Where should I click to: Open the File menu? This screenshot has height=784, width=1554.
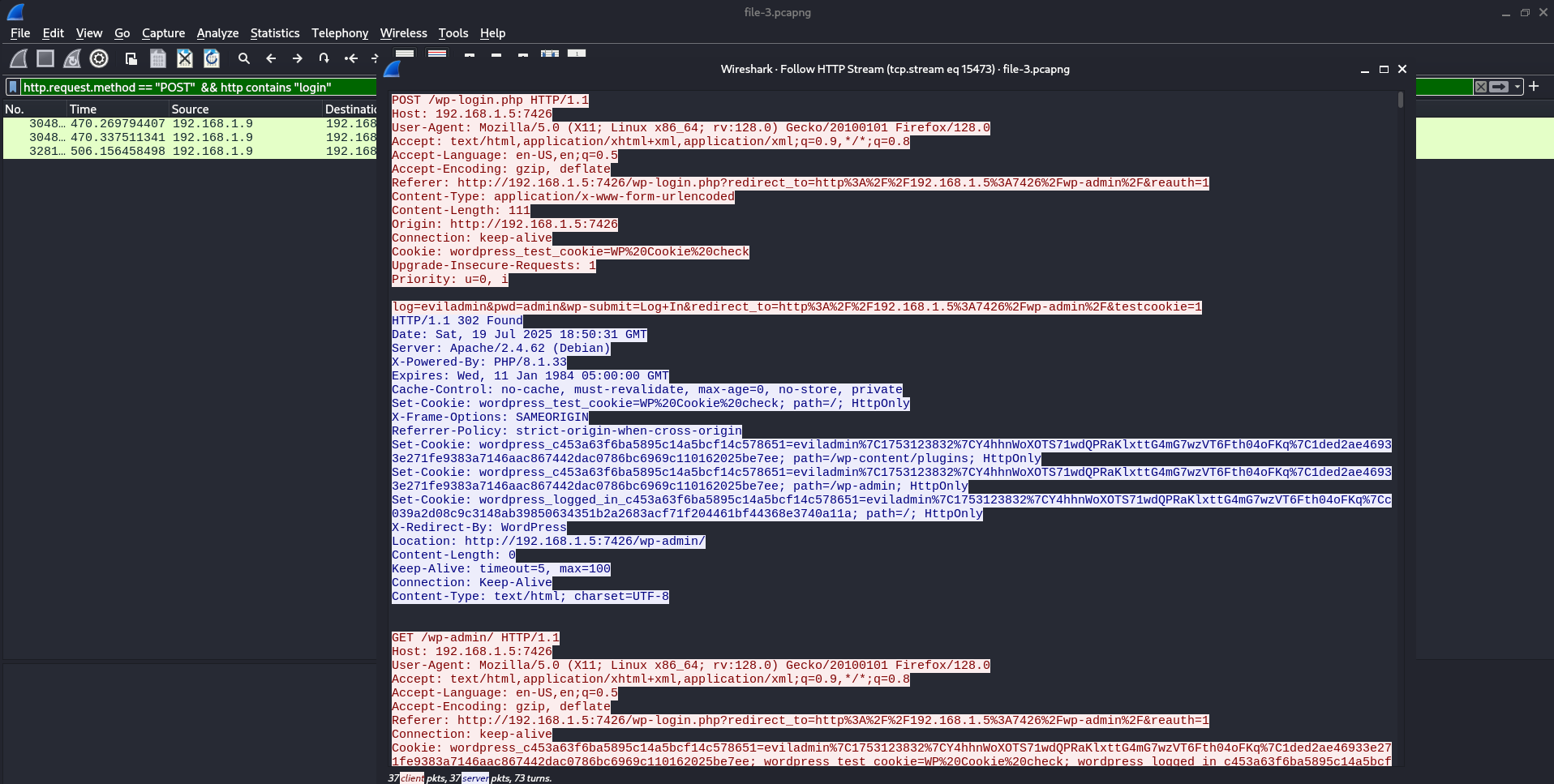(x=20, y=33)
